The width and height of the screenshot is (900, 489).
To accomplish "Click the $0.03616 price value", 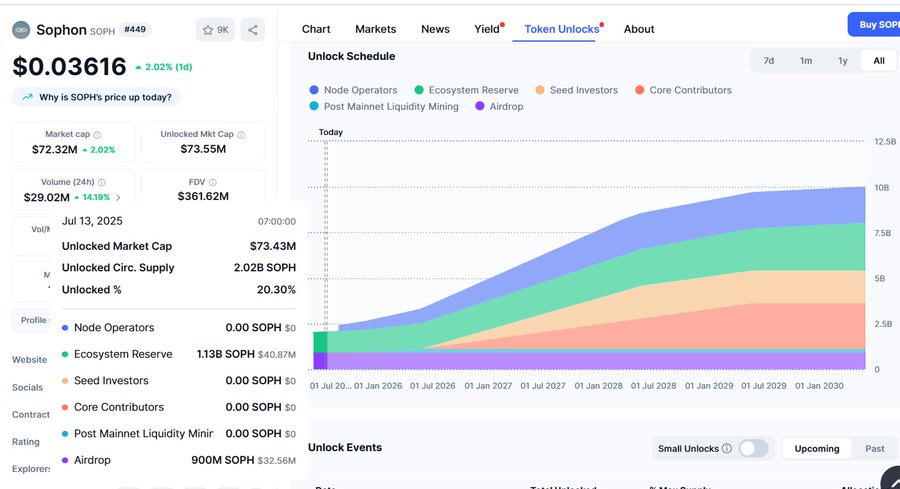I will tap(69, 67).
